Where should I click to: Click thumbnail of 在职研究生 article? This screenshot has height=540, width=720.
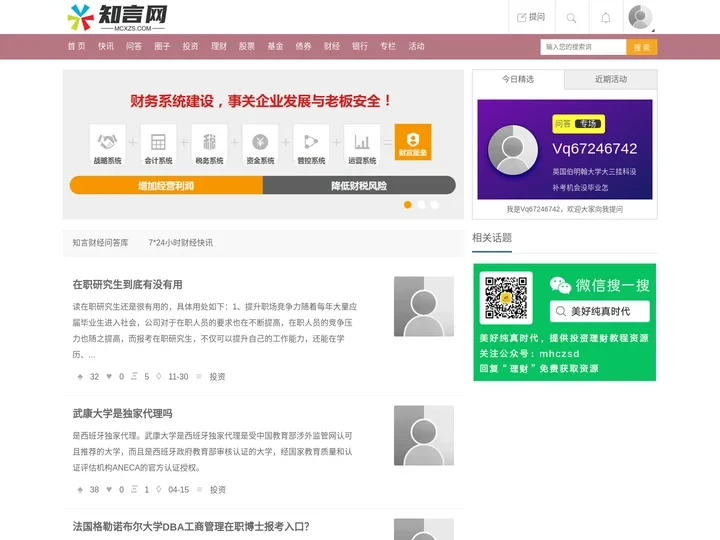pyautogui.click(x=424, y=306)
